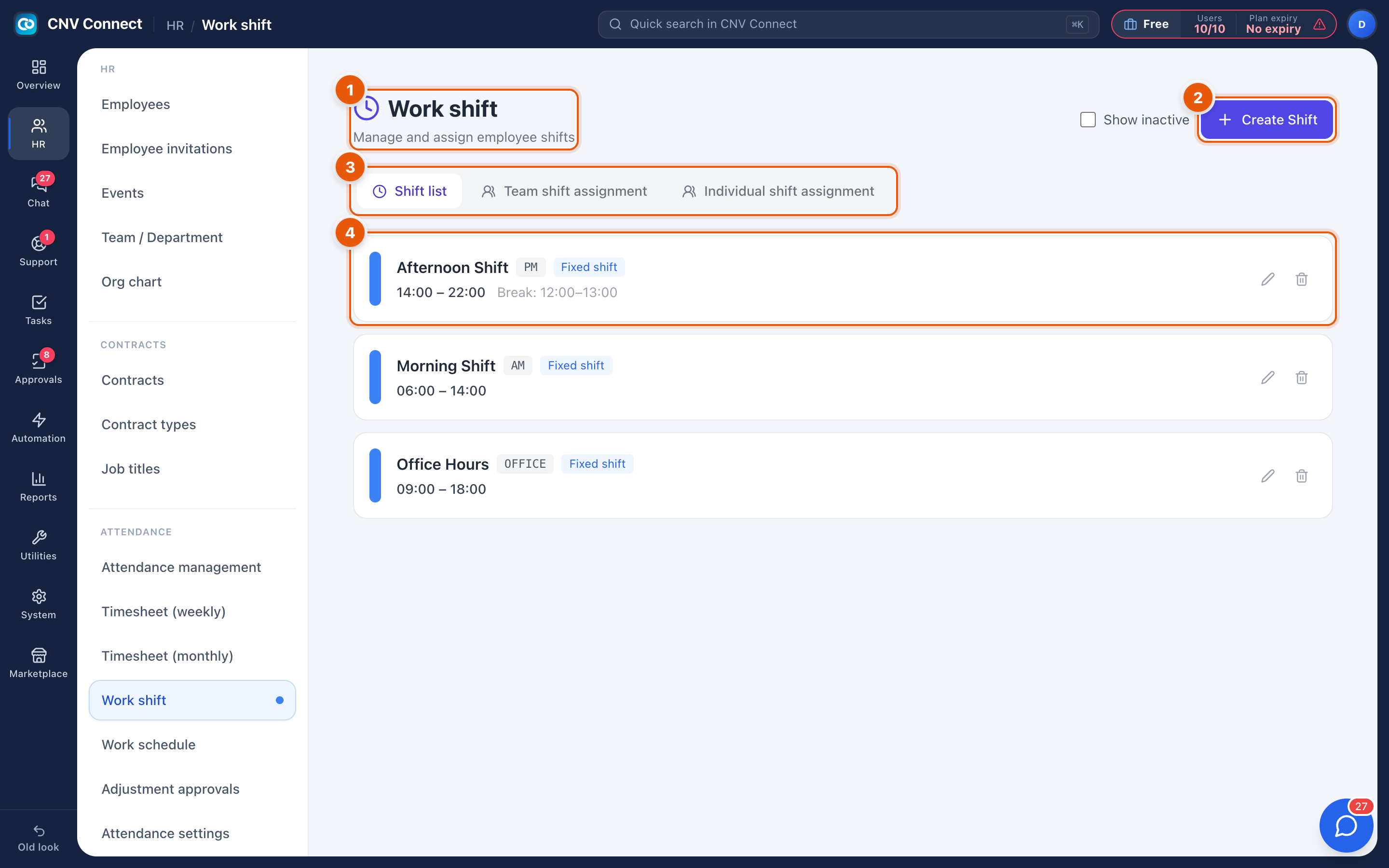The width and height of the screenshot is (1389, 868).
Task: Open the Org chart page
Action: [192, 282]
